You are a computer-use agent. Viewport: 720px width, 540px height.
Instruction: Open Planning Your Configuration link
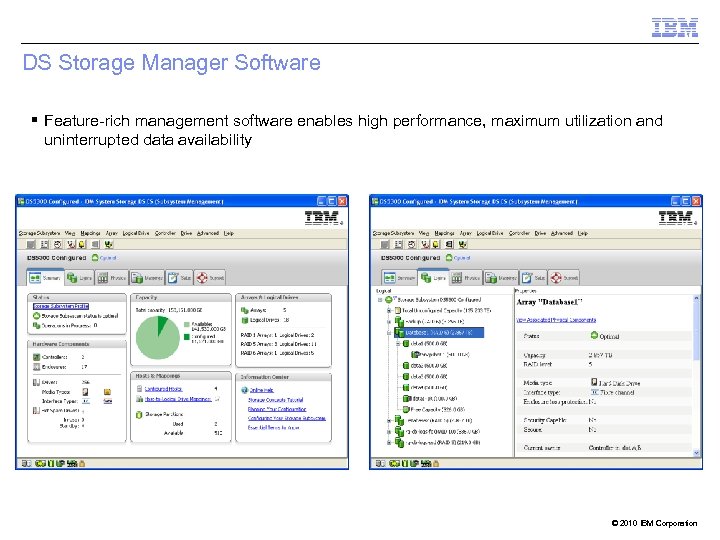[277, 409]
